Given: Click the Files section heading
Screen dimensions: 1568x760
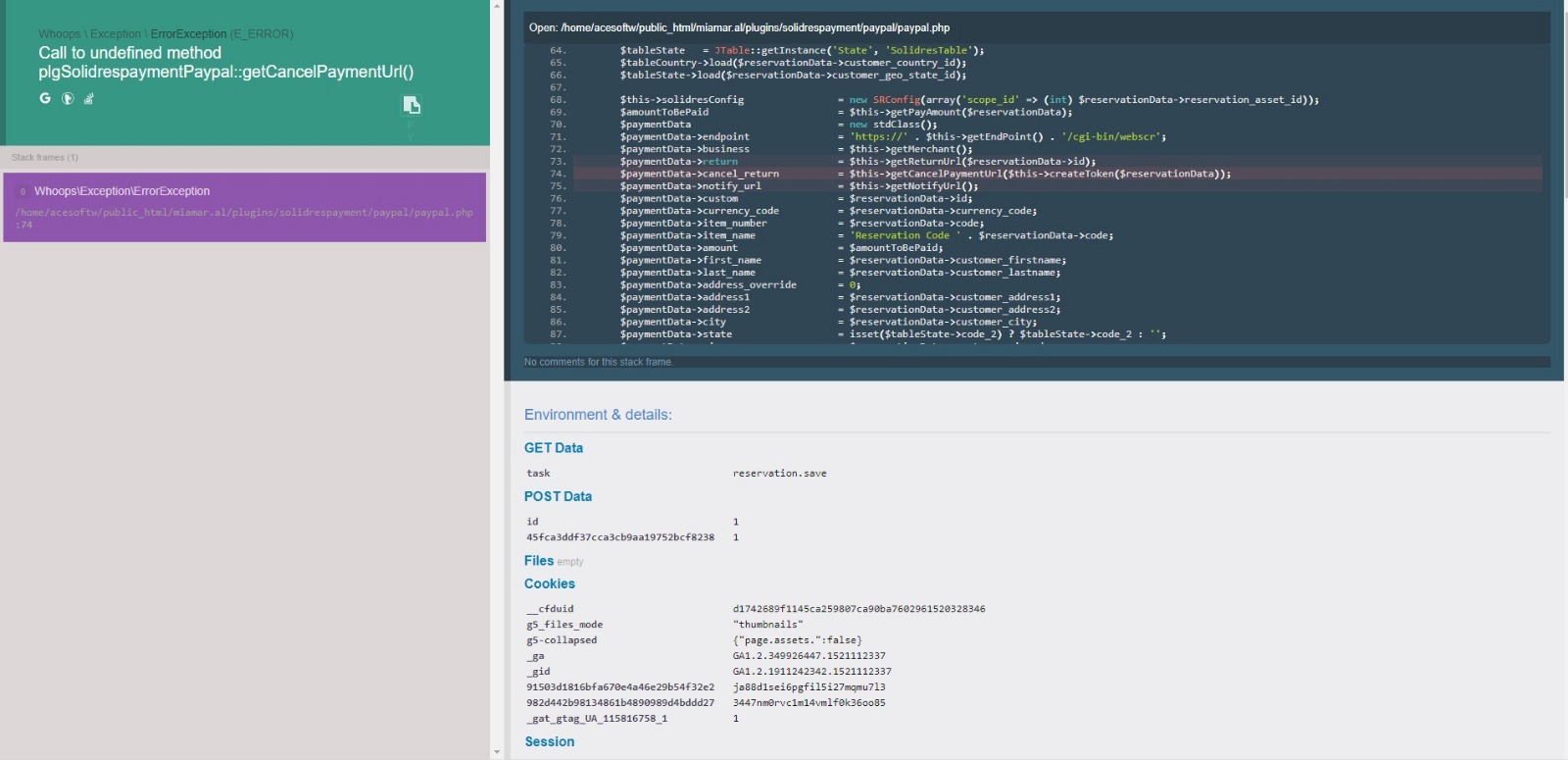Looking at the screenshot, I should pos(539,561).
